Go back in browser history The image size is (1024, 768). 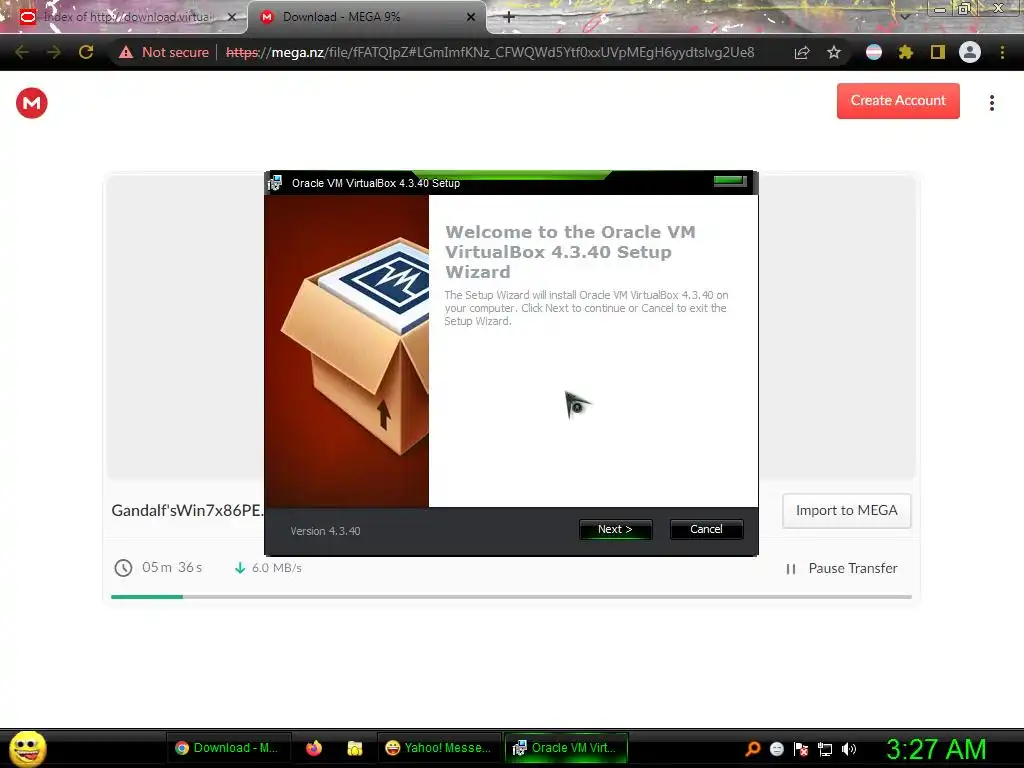coord(22,52)
